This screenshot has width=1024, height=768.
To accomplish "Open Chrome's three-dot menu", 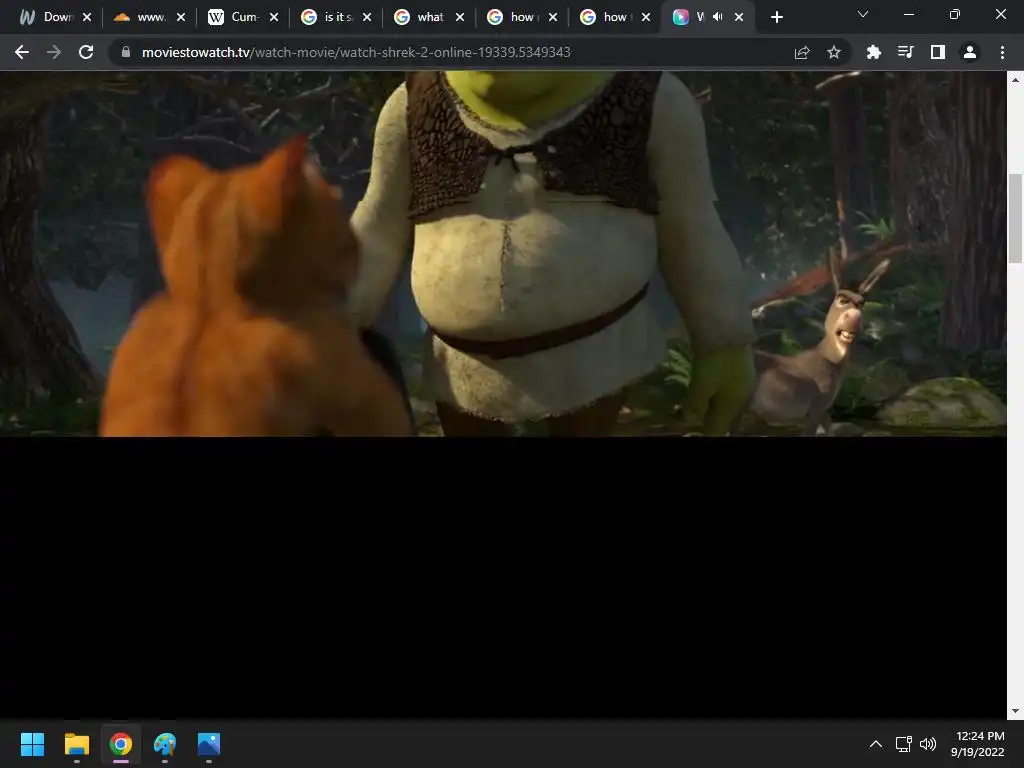I will click(1002, 52).
